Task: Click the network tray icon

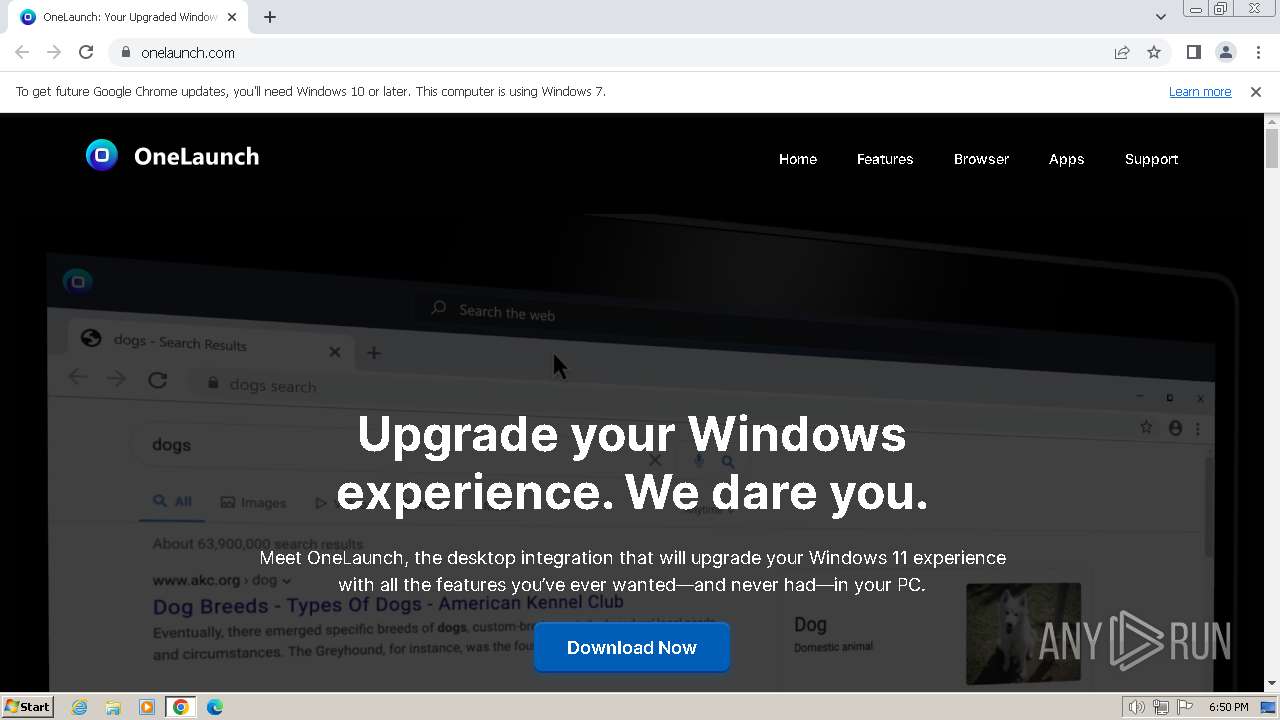Action: 1161,707
